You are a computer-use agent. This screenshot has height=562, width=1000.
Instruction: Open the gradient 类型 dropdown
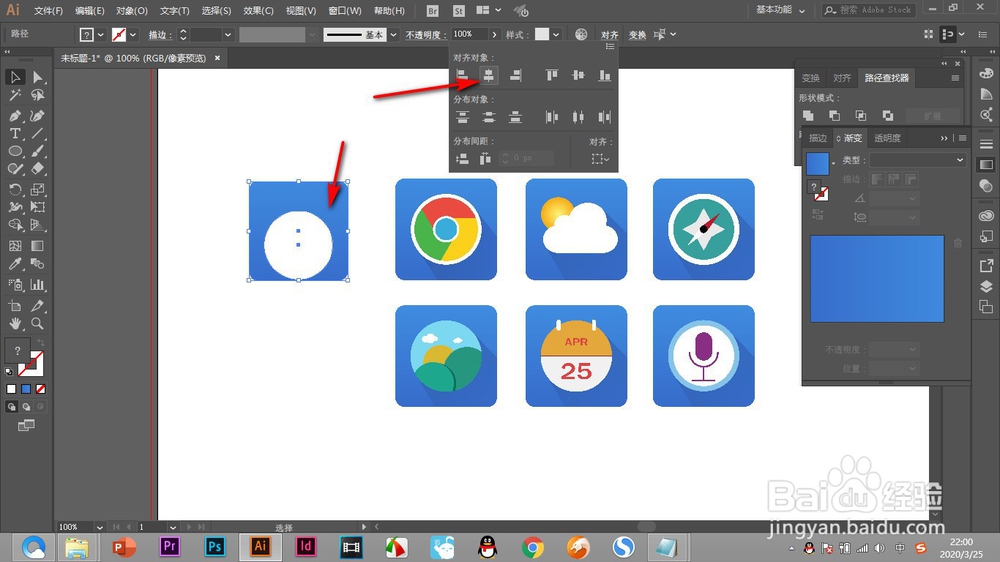(x=917, y=160)
